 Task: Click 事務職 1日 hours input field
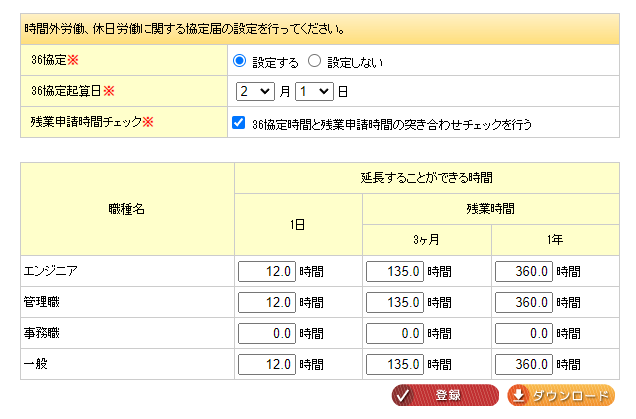pyautogui.click(x=267, y=332)
